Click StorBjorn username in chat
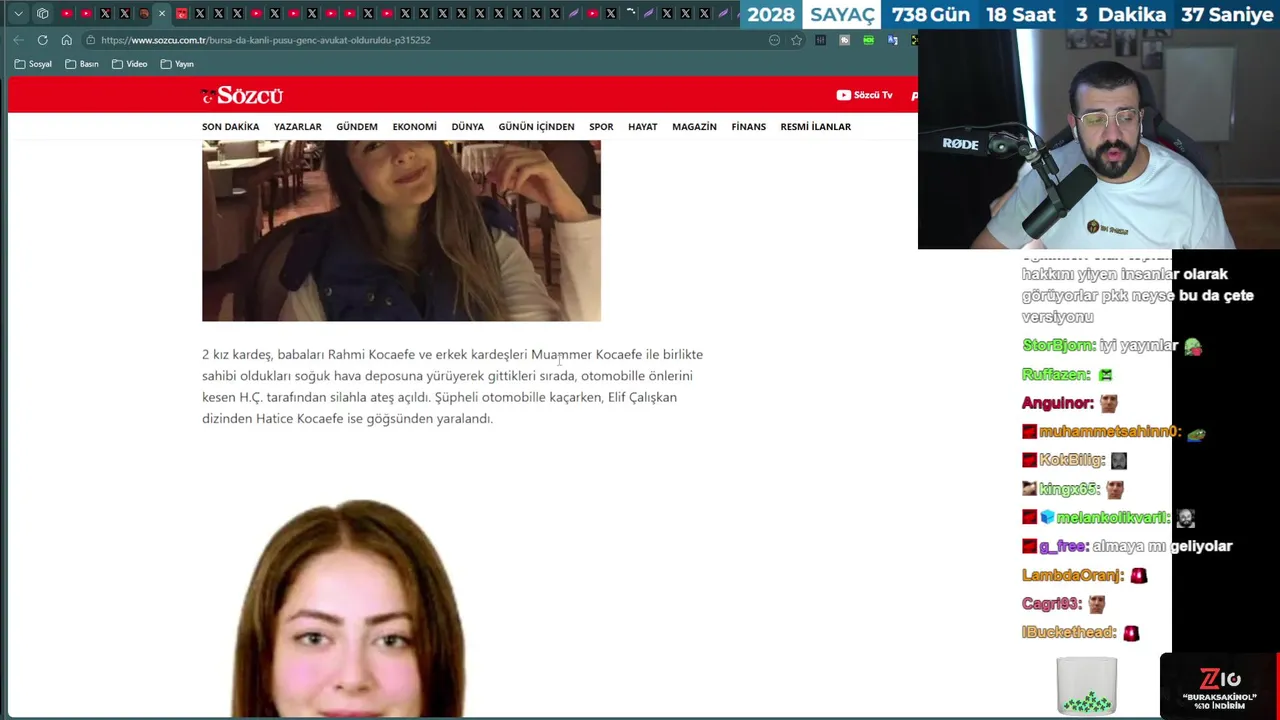Viewport: 1280px width, 720px height. 1058,346
